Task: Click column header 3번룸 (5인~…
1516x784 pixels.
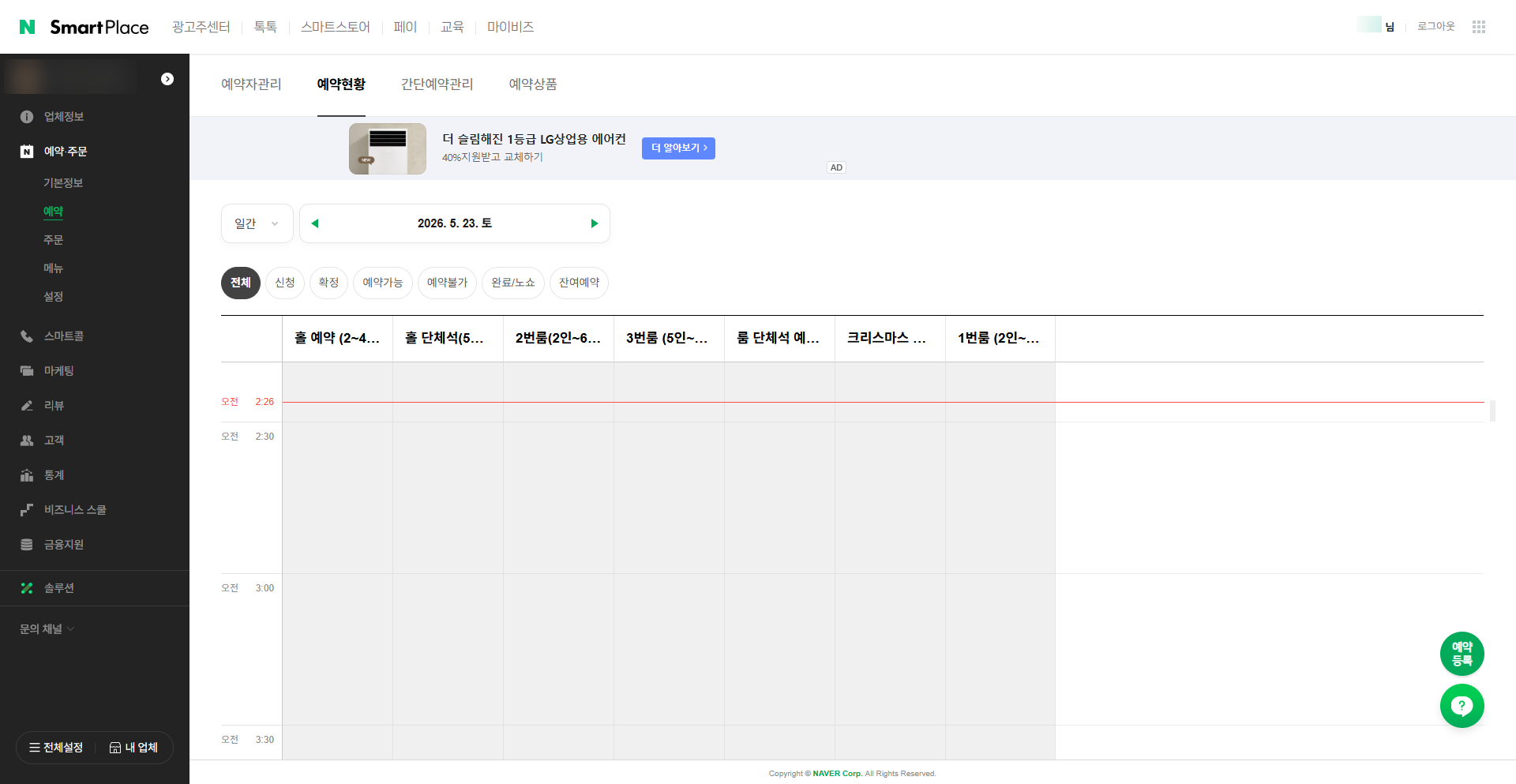Action: (x=667, y=338)
